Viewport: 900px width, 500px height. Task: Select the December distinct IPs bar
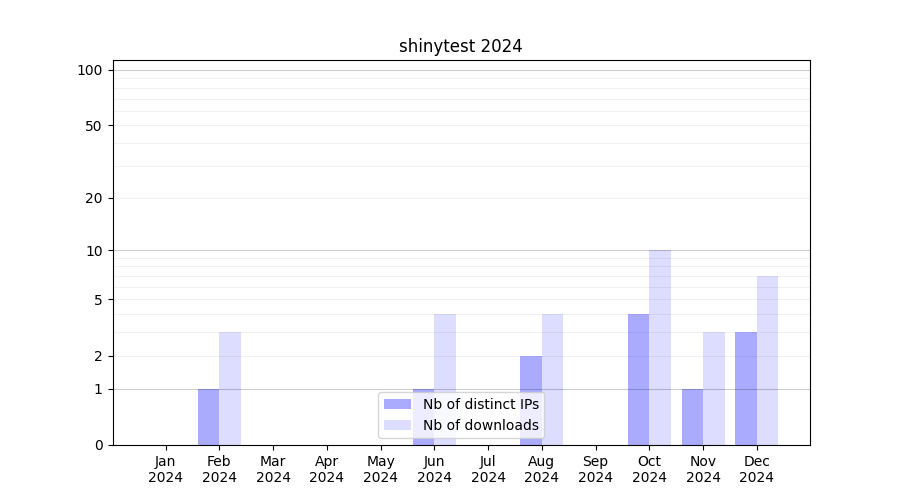(746, 388)
